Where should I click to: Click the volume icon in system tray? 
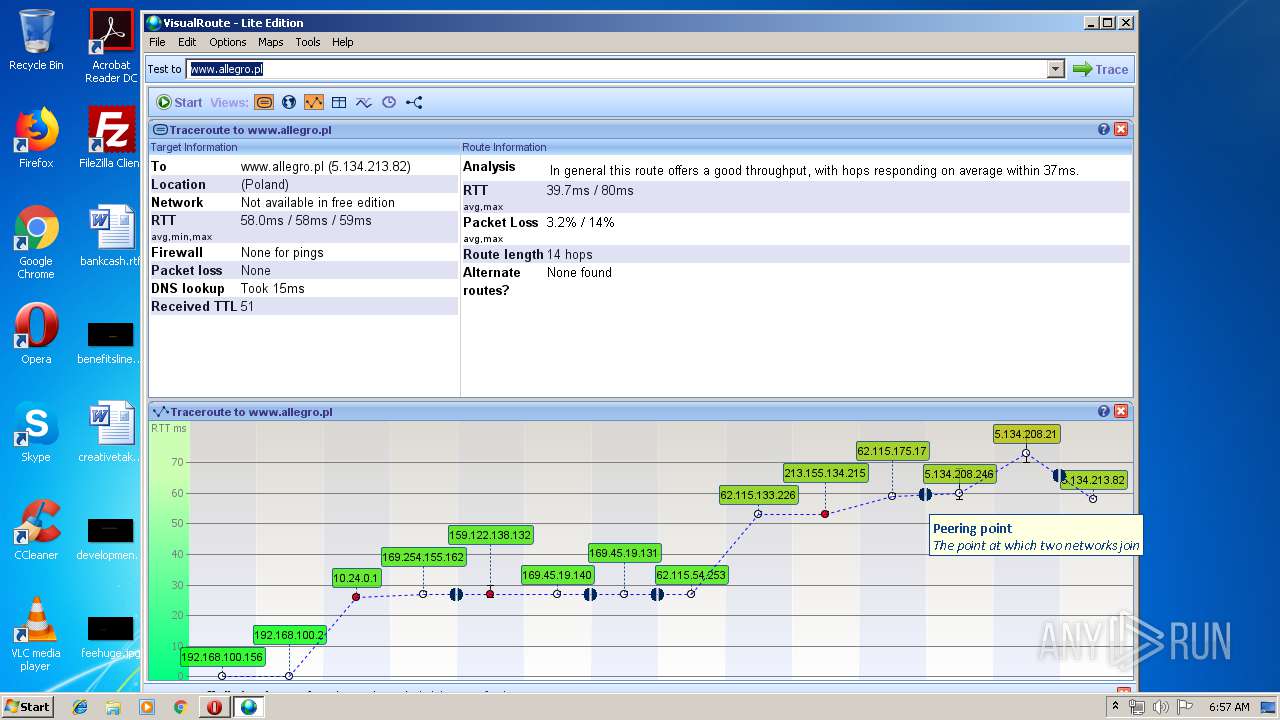(1160, 707)
